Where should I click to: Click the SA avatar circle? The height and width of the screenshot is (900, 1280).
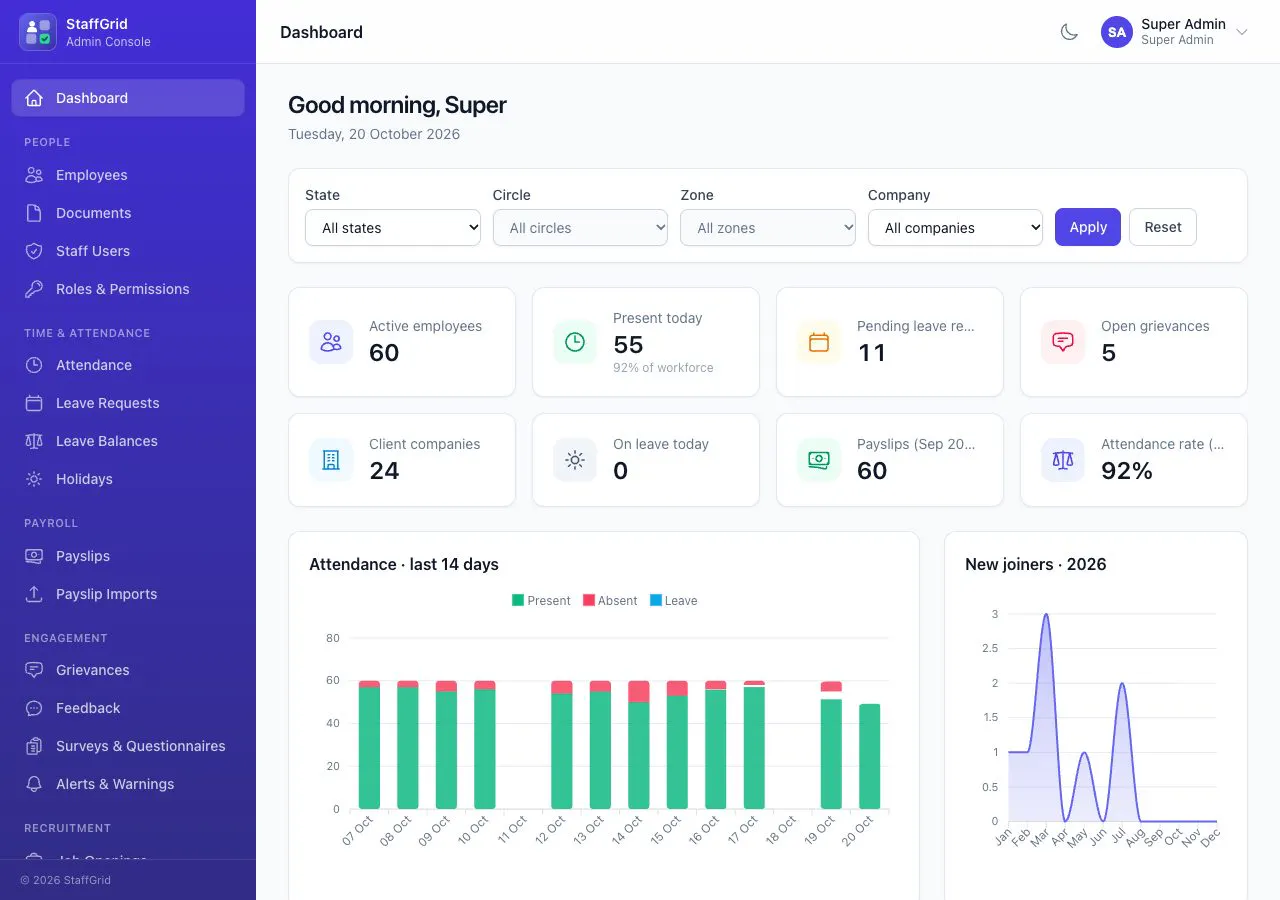[1117, 32]
